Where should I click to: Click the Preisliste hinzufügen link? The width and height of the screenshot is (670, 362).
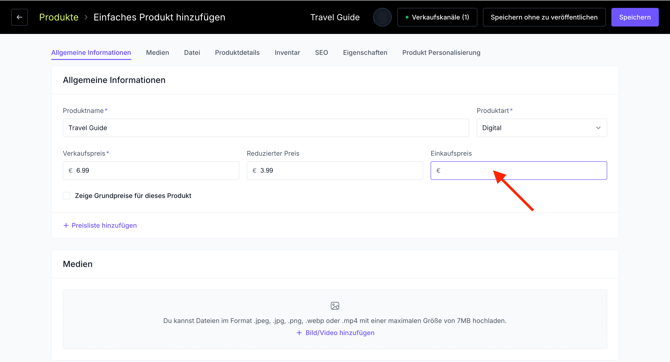click(104, 225)
